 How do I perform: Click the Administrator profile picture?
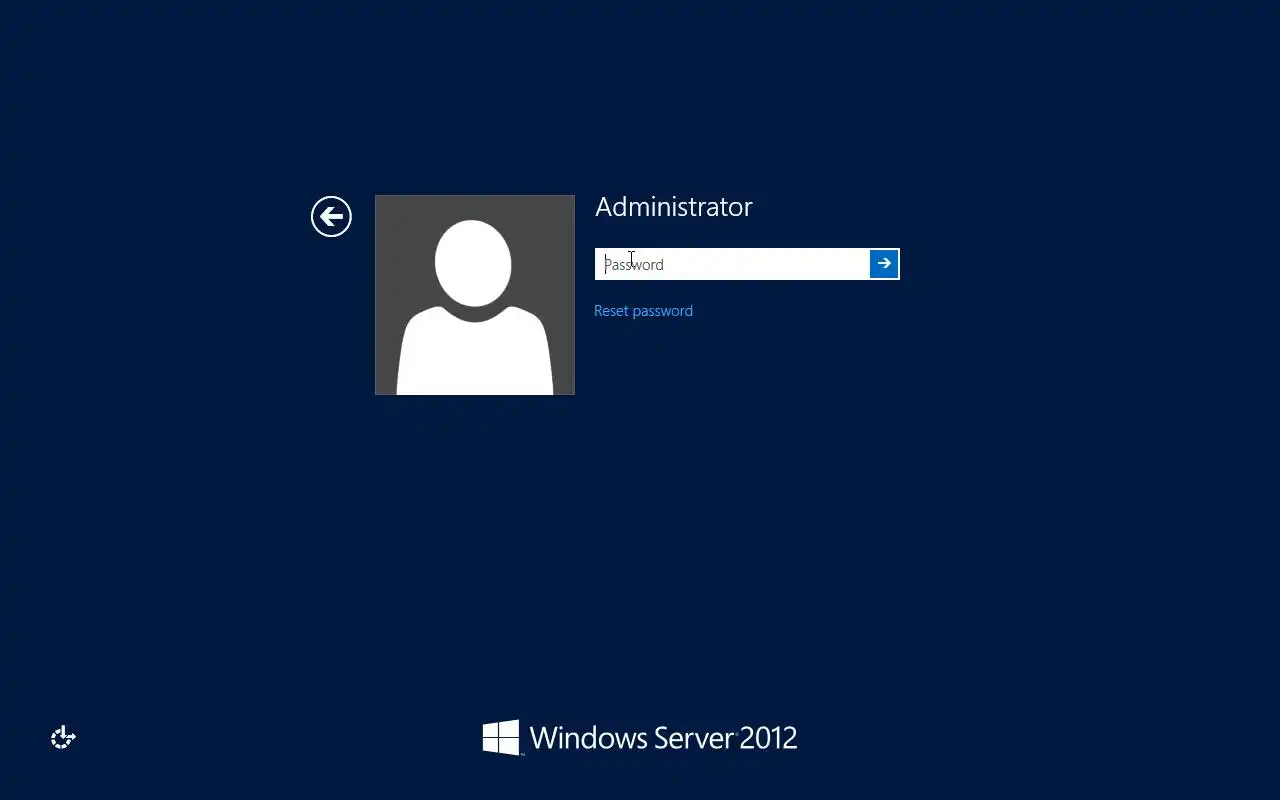pos(475,295)
